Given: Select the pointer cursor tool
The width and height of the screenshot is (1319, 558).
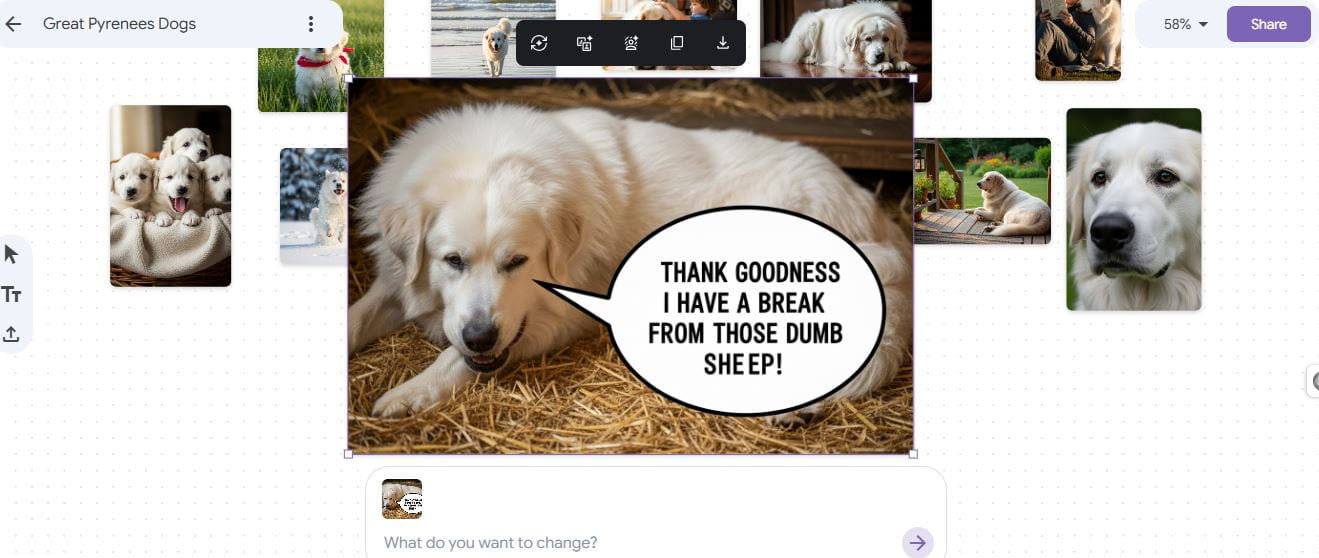Looking at the screenshot, I should 12,254.
